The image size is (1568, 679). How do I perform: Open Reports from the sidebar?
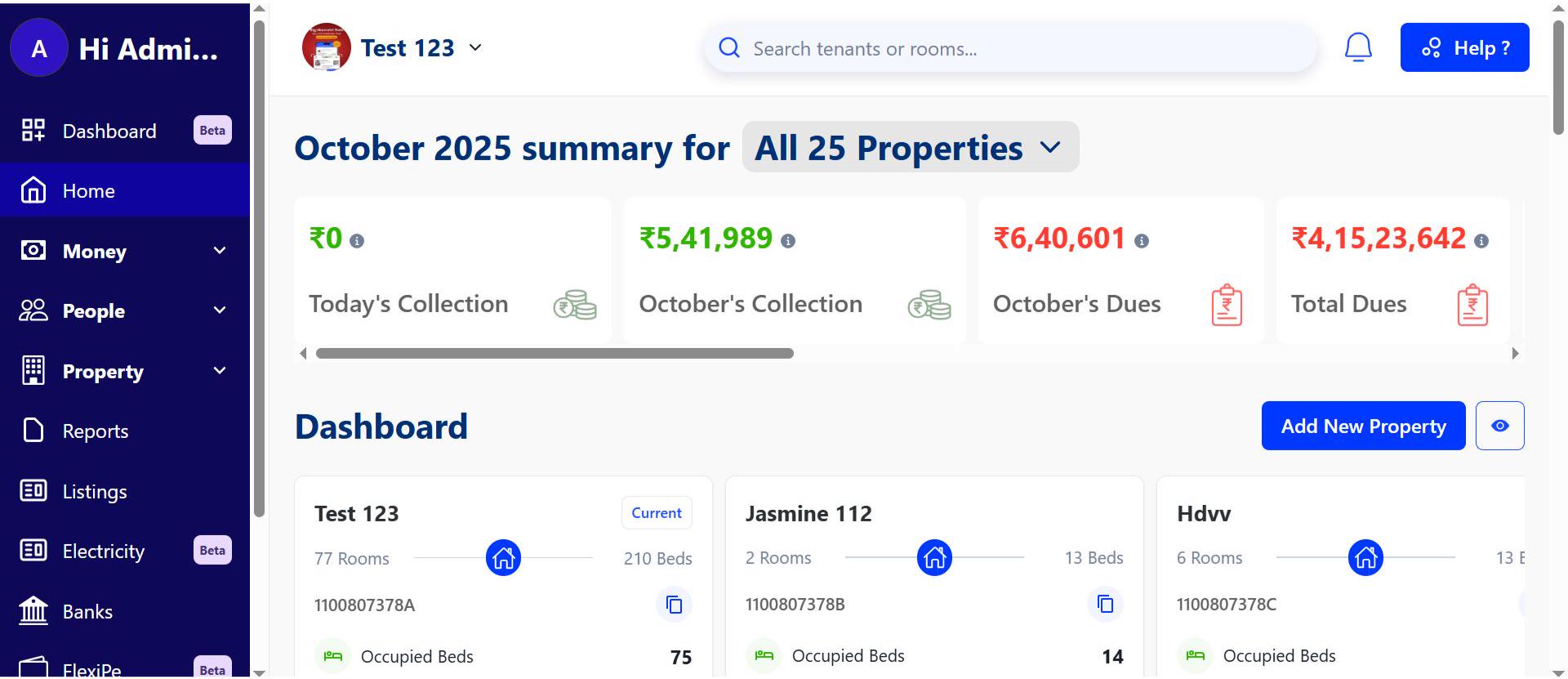click(x=95, y=431)
